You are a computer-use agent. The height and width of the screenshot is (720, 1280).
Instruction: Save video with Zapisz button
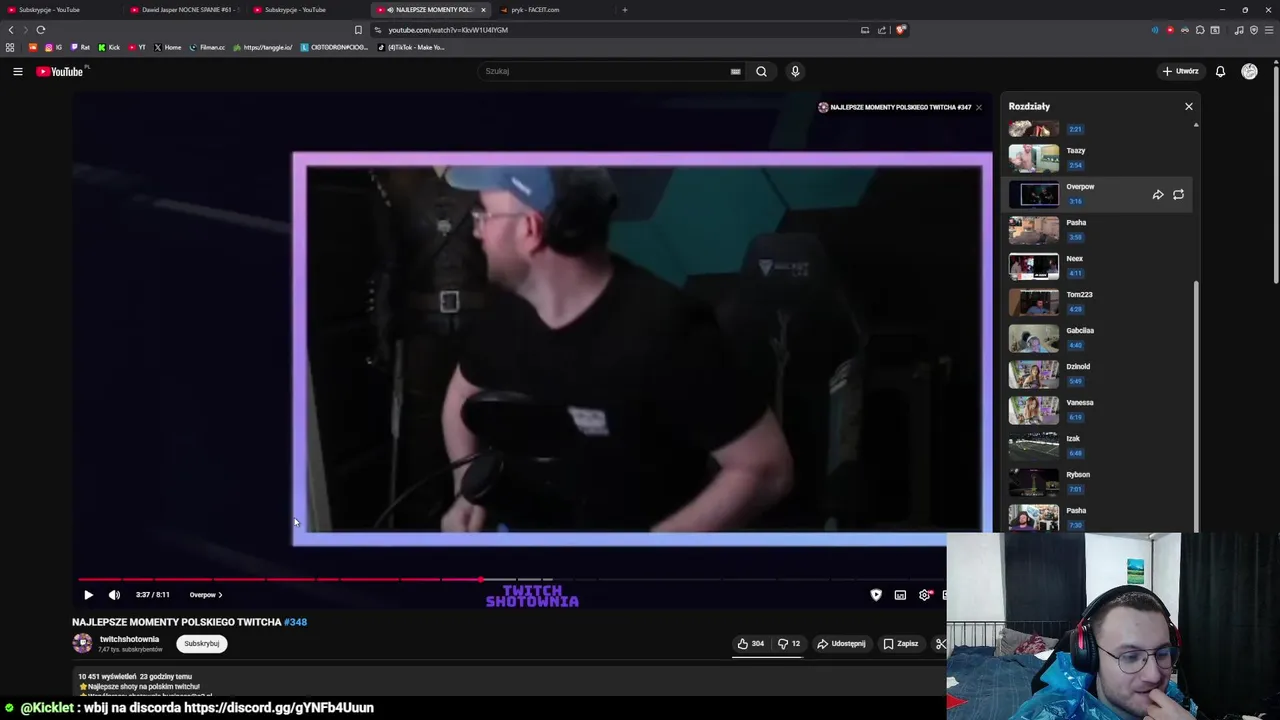click(900, 644)
